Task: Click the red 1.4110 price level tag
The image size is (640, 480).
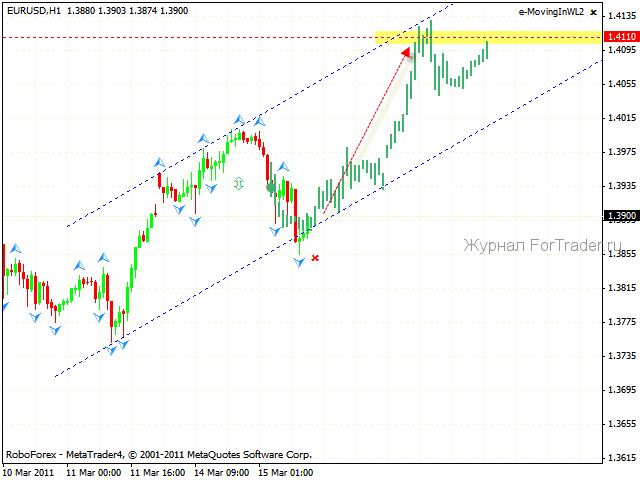Action: tap(620, 36)
